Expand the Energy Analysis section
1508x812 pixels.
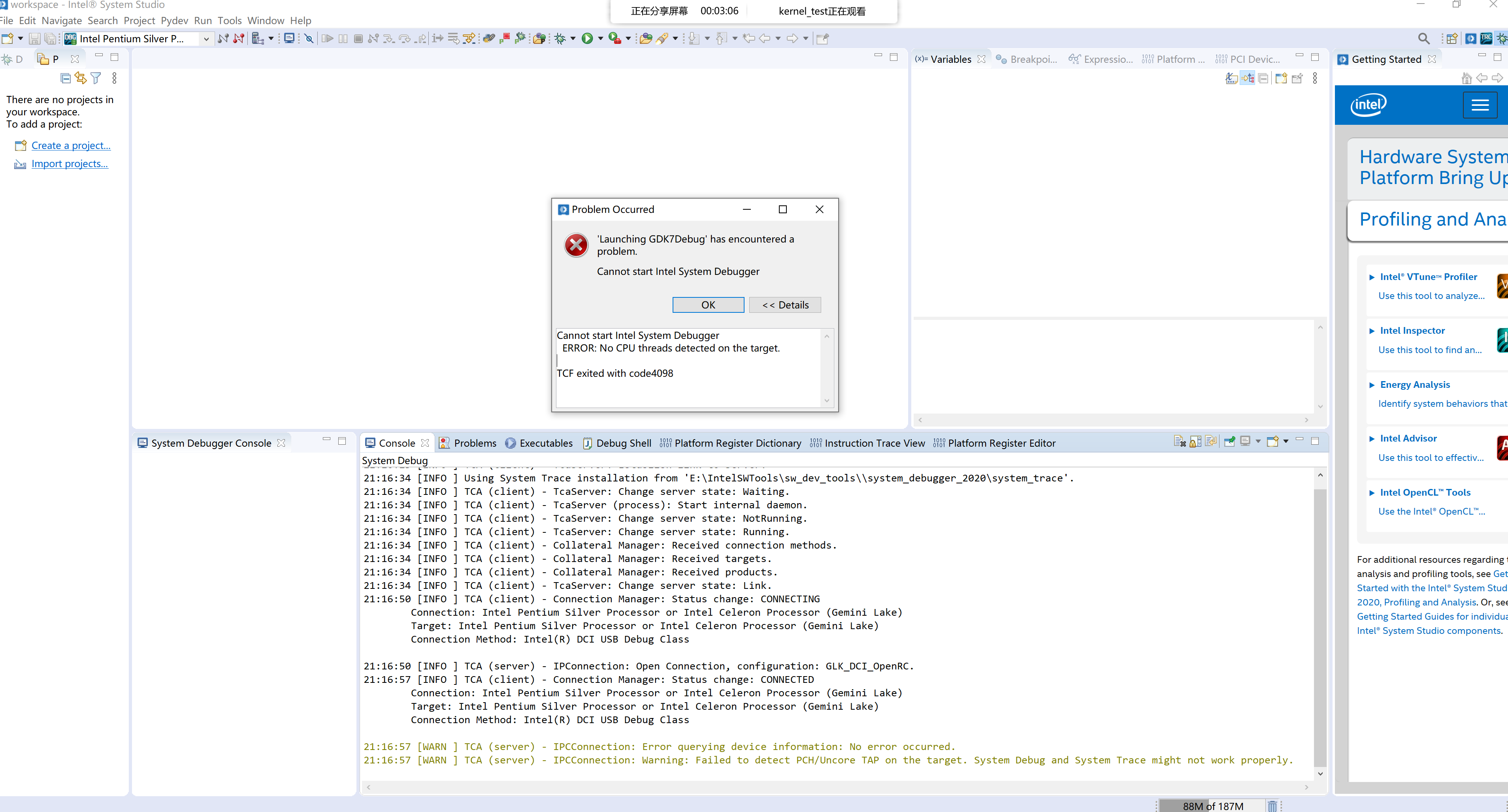1372,385
